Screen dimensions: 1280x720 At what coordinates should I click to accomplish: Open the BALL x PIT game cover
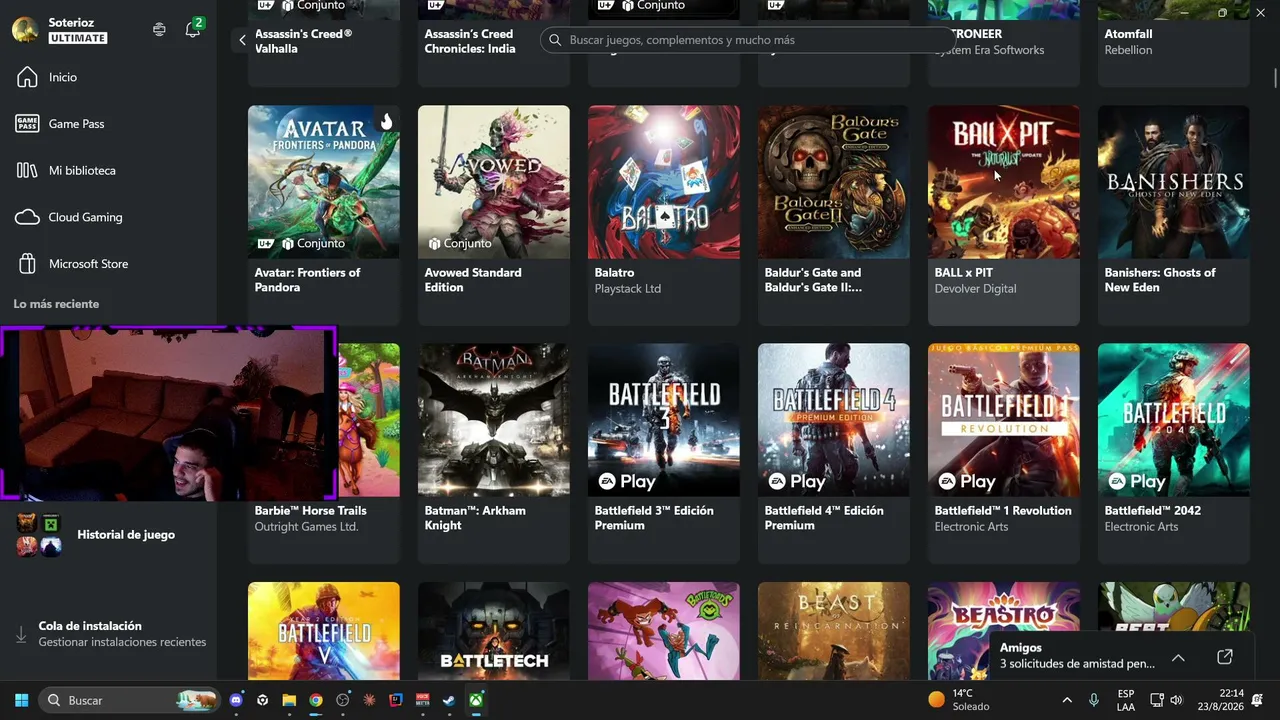tap(1004, 182)
